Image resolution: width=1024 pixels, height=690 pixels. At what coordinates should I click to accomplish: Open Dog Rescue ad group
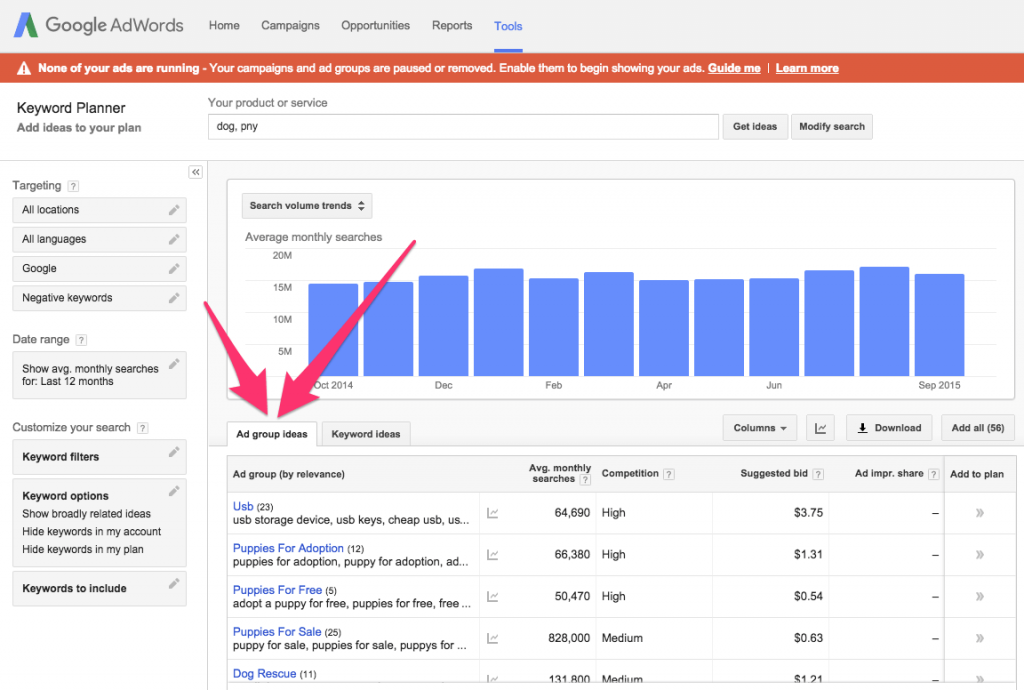(x=264, y=674)
